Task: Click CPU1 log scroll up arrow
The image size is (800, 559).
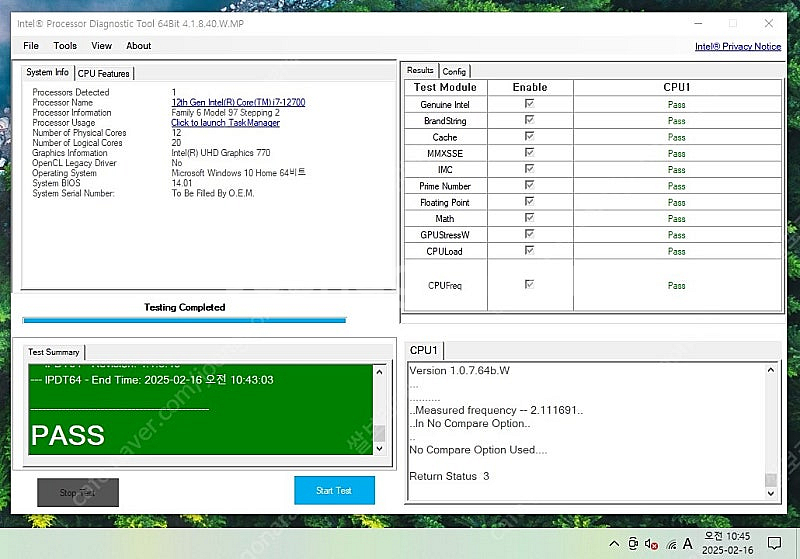Action: pyautogui.click(x=771, y=370)
